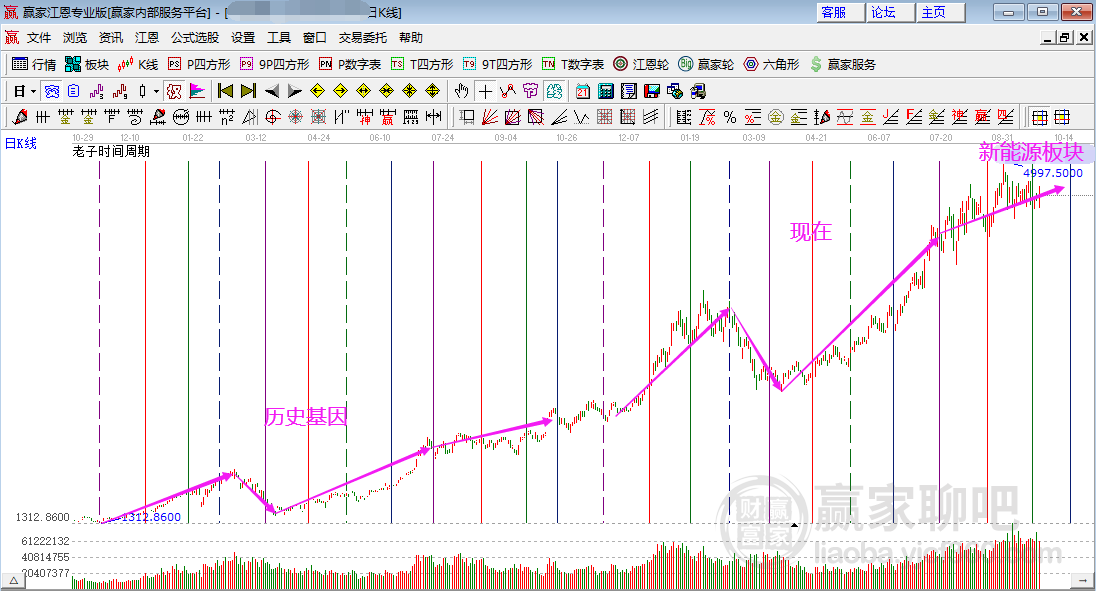Screen dimensions: 1096x591
Task: Click the save floppy disk icon
Action: pos(651,91)
